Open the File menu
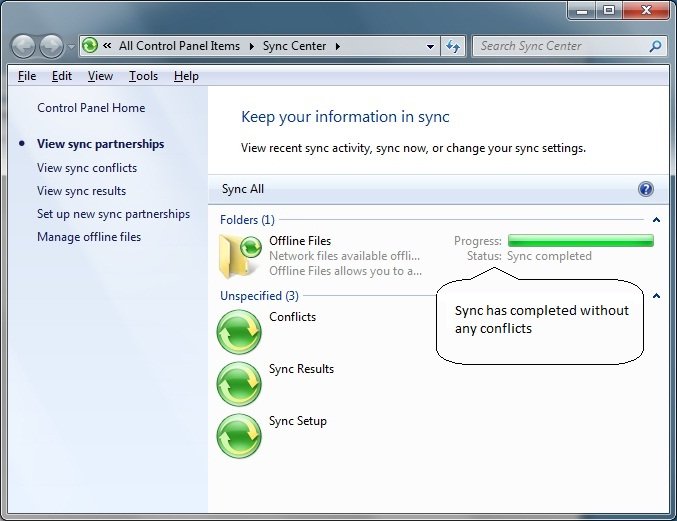This screenshot has width=677, height=521. (x=27, y=76)
